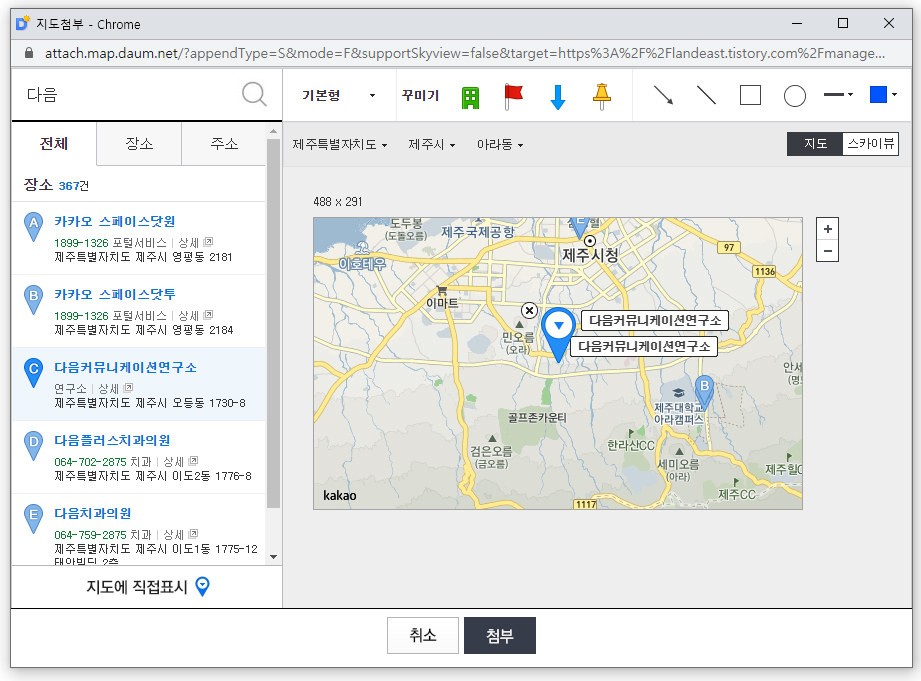Switch to 스카이뷰 view
Screen dimensions: 921x681
click(870, 144)
